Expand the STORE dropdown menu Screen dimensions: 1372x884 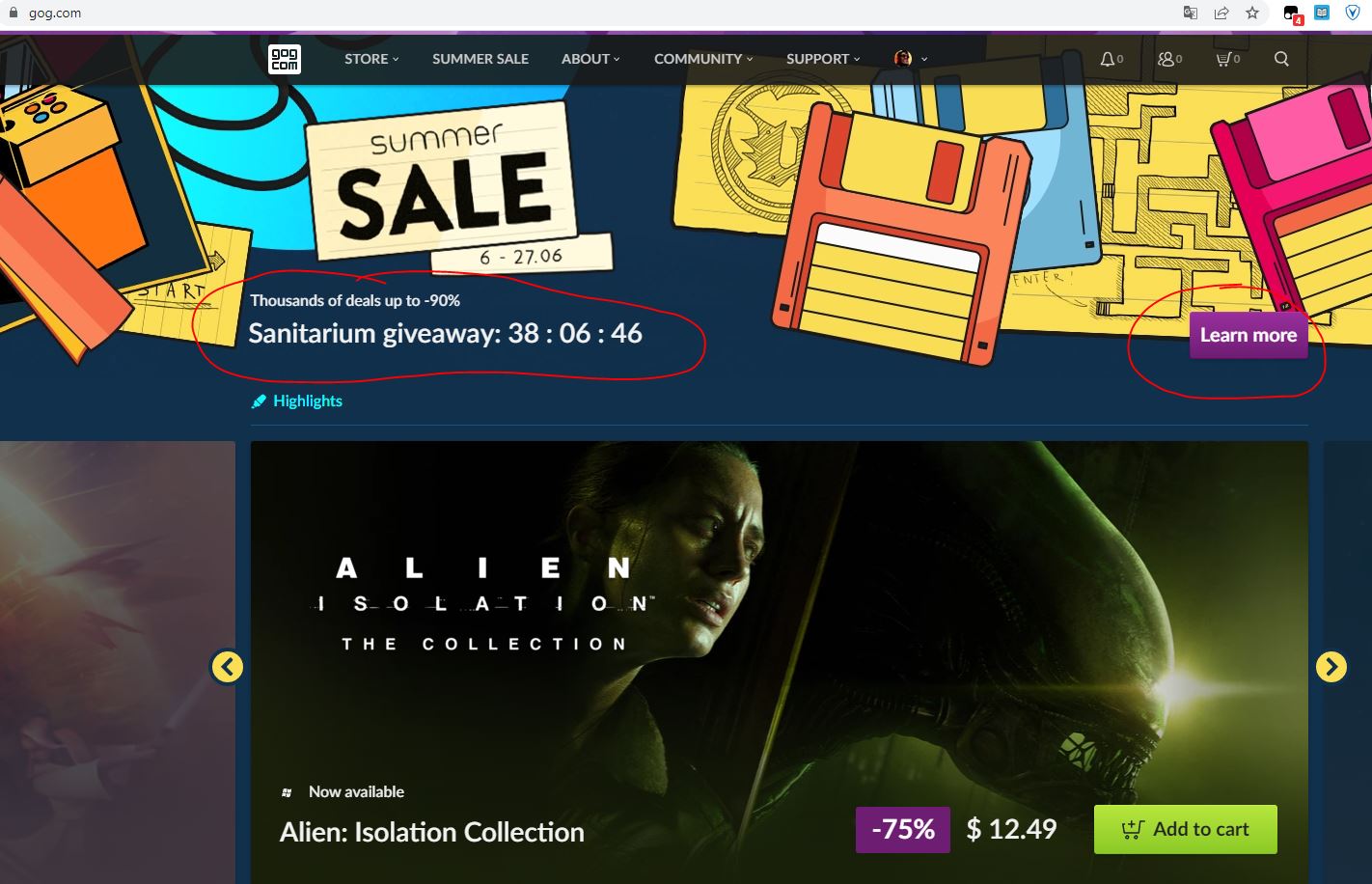(x=371, y=59)
